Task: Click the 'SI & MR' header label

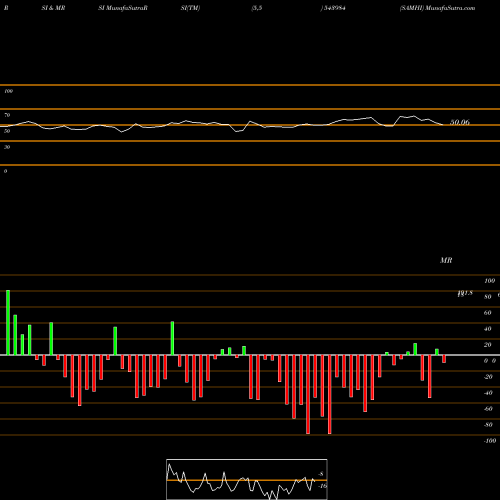Action: point(53,8)
